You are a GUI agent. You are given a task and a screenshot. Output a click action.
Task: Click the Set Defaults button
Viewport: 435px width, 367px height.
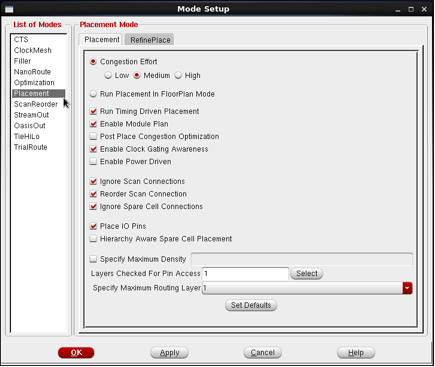[x=251, y=305]
